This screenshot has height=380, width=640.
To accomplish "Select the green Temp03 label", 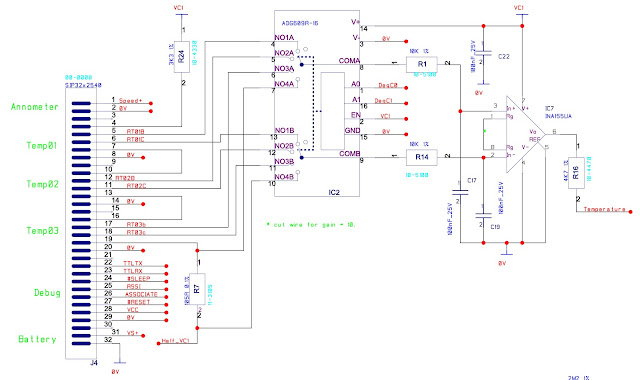I will pos(42,231).
